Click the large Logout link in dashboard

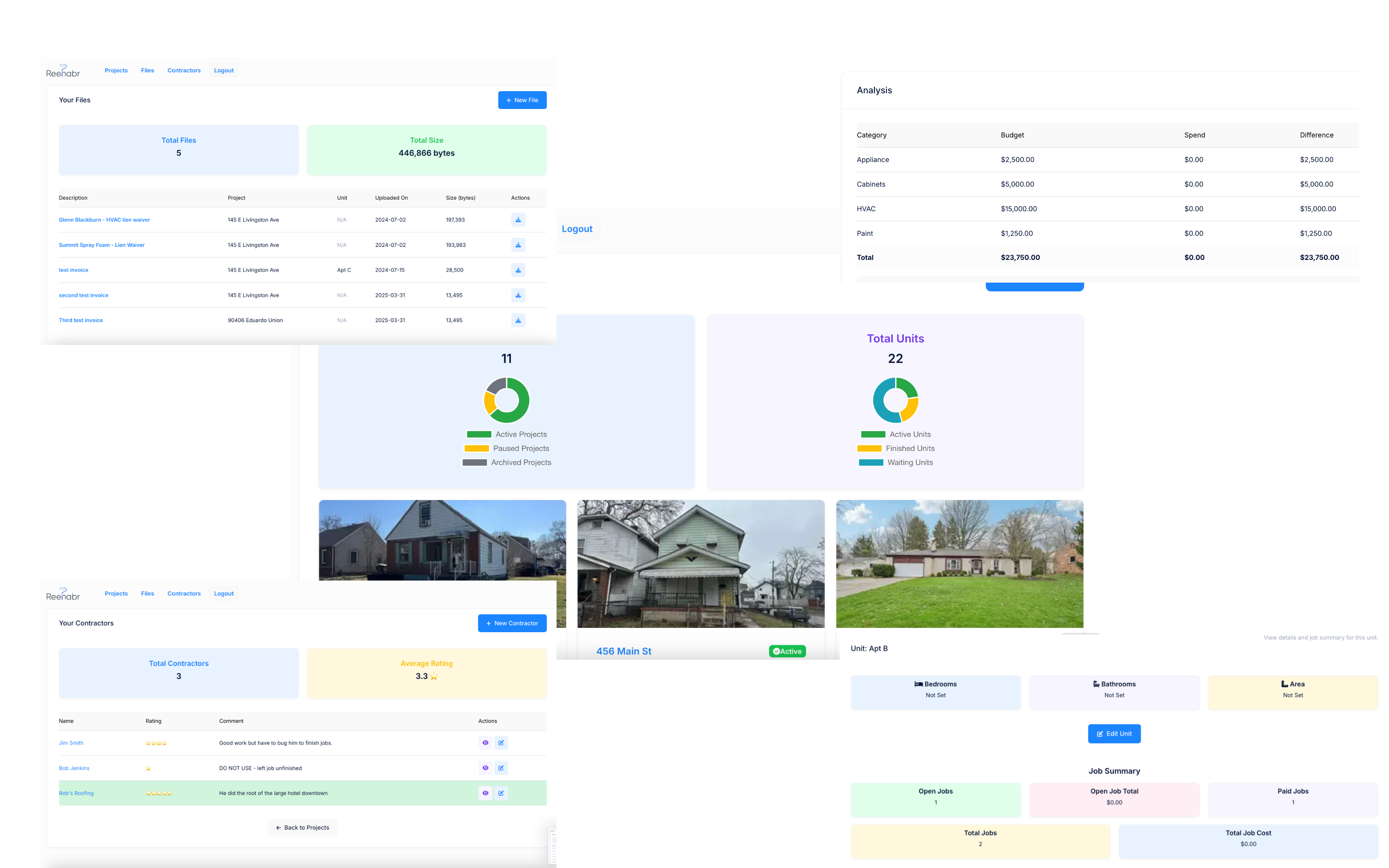click(577, 229)
